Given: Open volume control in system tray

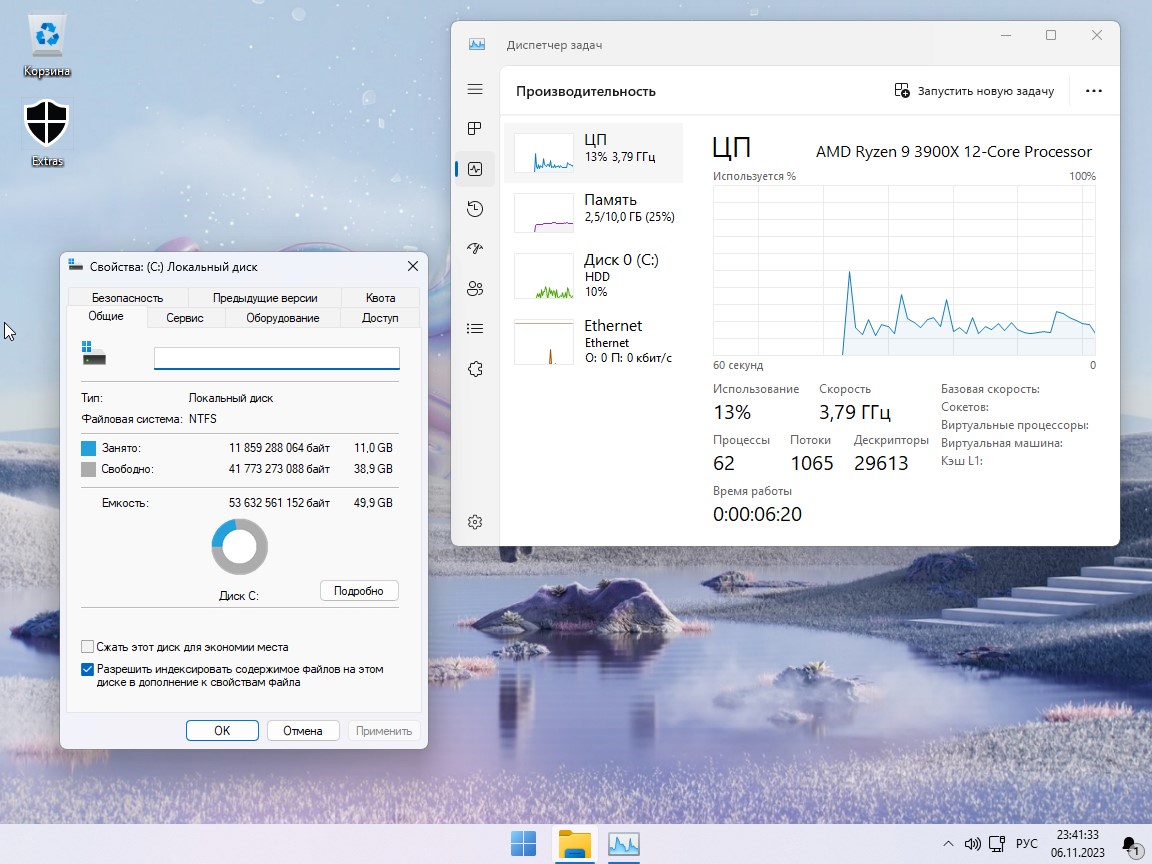Looking at the screenshot, I should (x=973, y=843).
